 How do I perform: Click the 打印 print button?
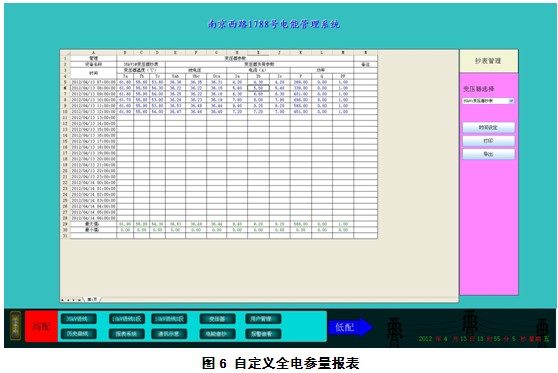pos(488,141)
